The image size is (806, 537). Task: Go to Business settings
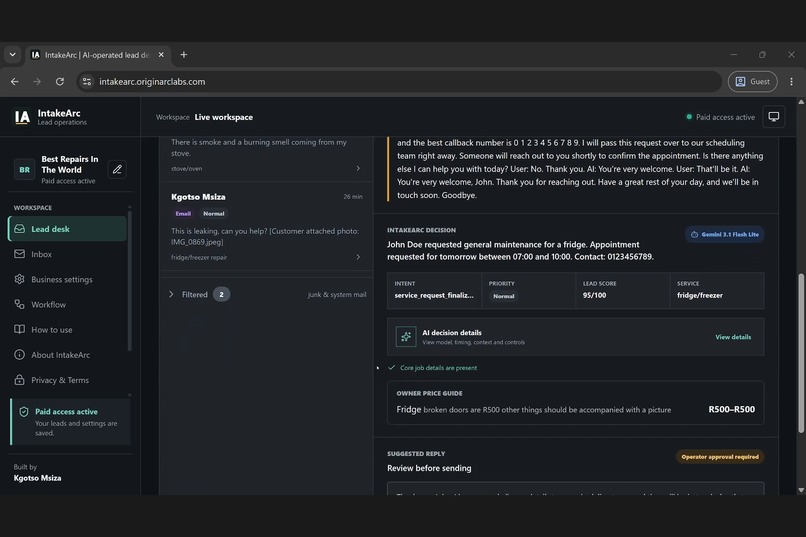(67, 279)
